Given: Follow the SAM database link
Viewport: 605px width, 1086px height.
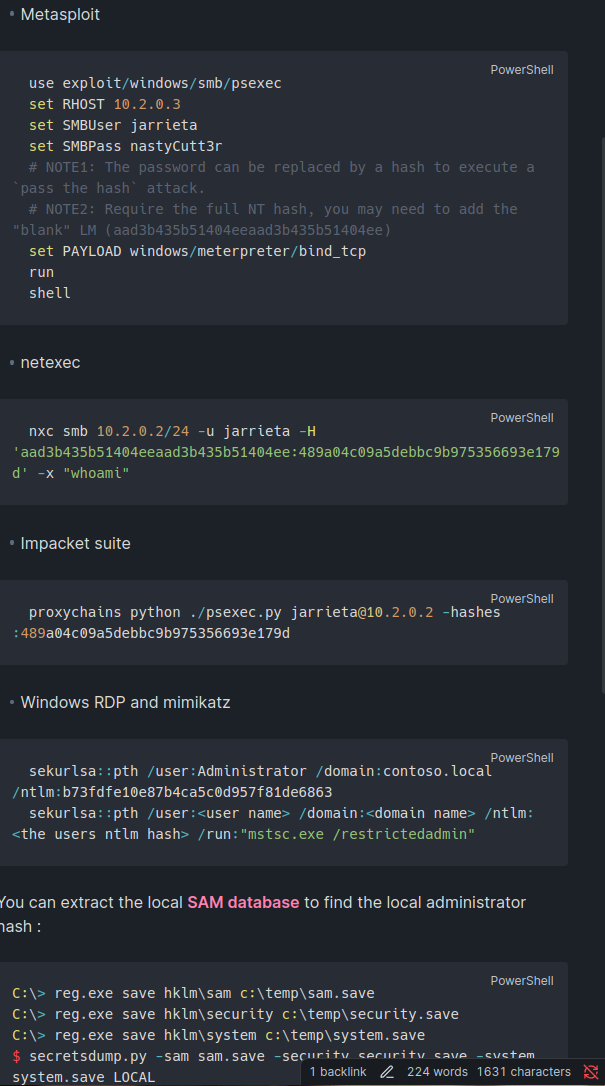Looking at the screenshot, I should (x=243, y=902).
